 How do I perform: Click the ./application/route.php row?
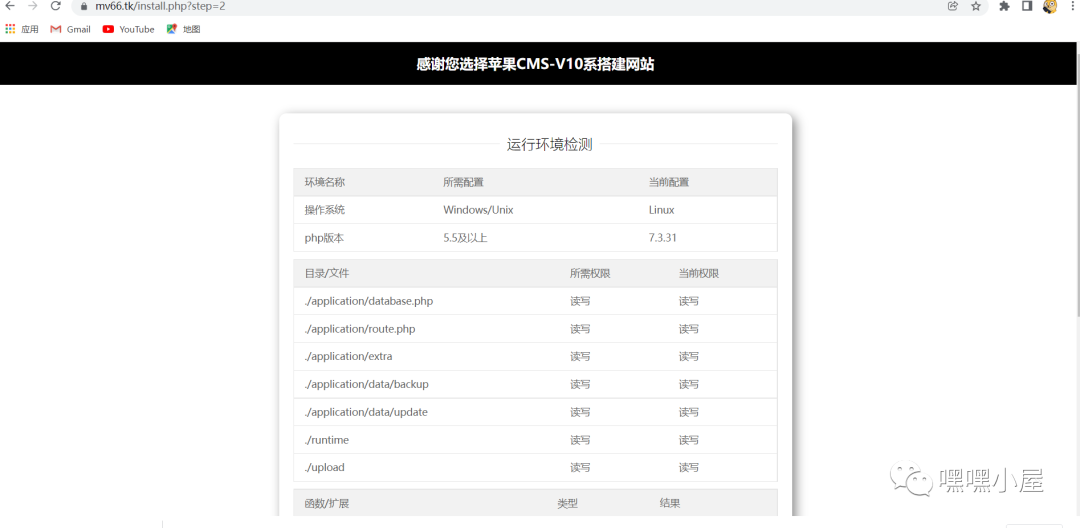tap(535, 329)
